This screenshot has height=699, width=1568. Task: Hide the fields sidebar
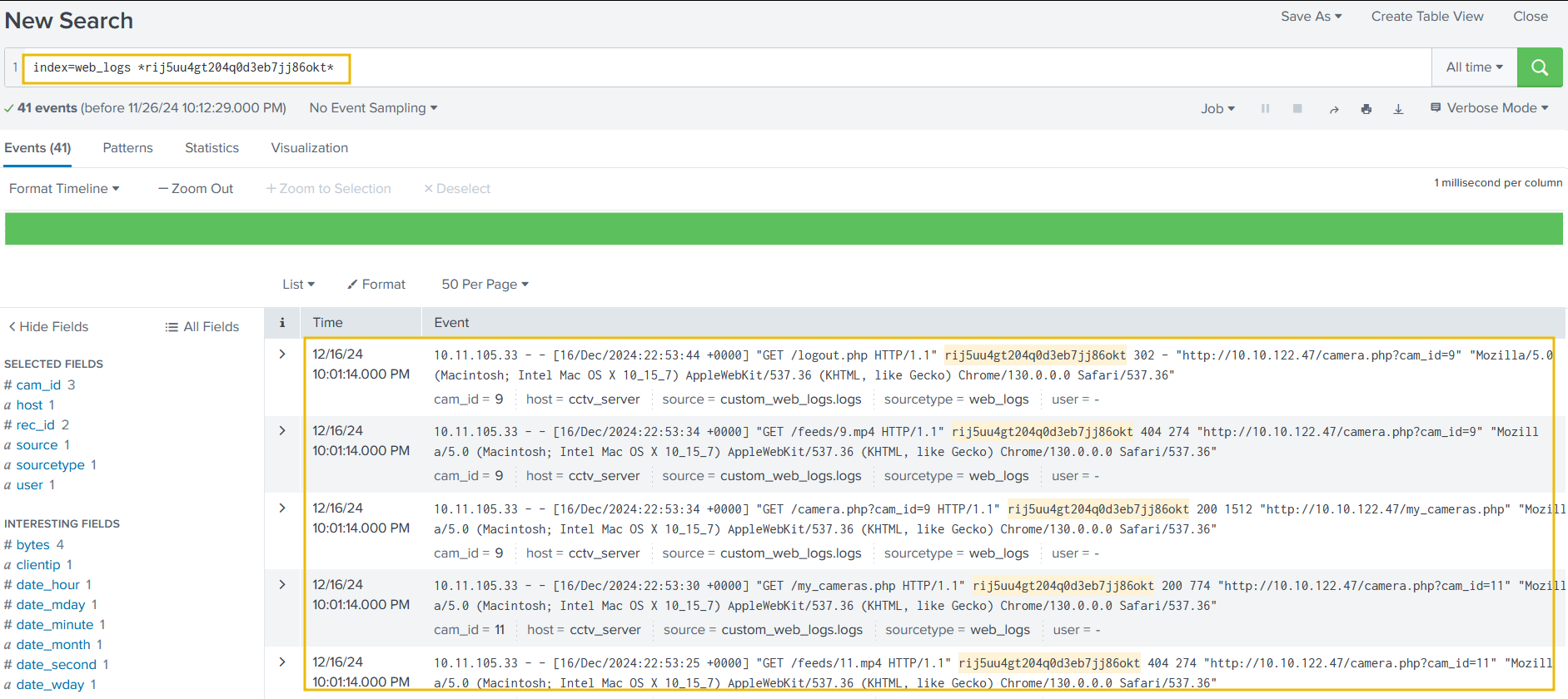tap(48, 327)
